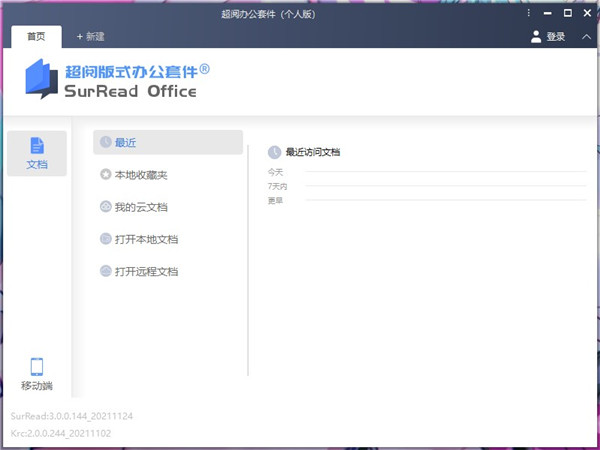Screen dimensions: 600x450
Task: Click the 登录 login button
Action: [x=556, y=37]
